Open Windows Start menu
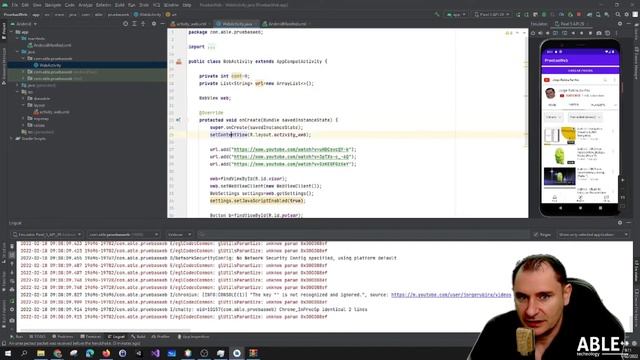This screenshot has height=360, width=640. tap(8, 353)
